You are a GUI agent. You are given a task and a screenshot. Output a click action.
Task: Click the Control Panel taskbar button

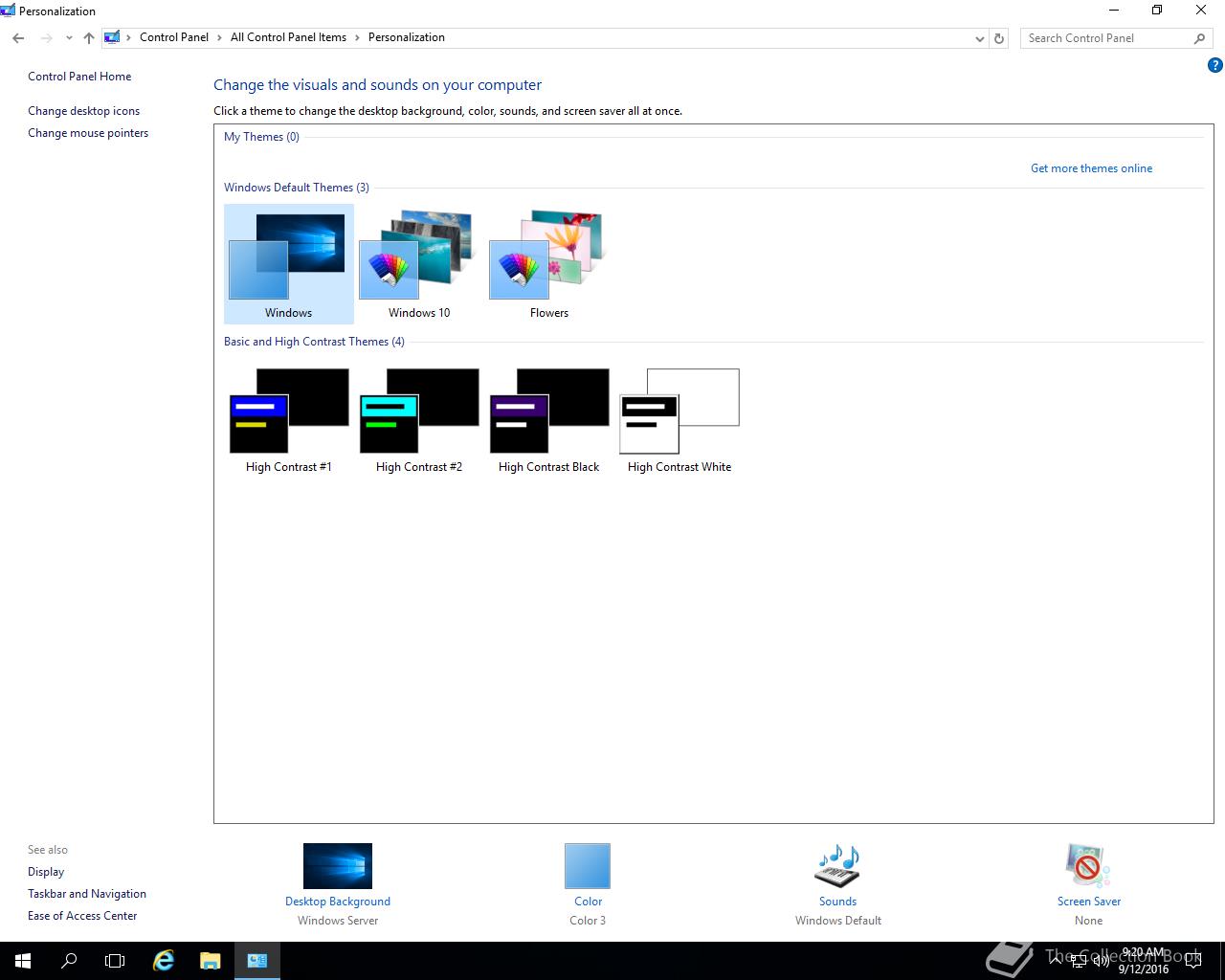tap(256, 961)
